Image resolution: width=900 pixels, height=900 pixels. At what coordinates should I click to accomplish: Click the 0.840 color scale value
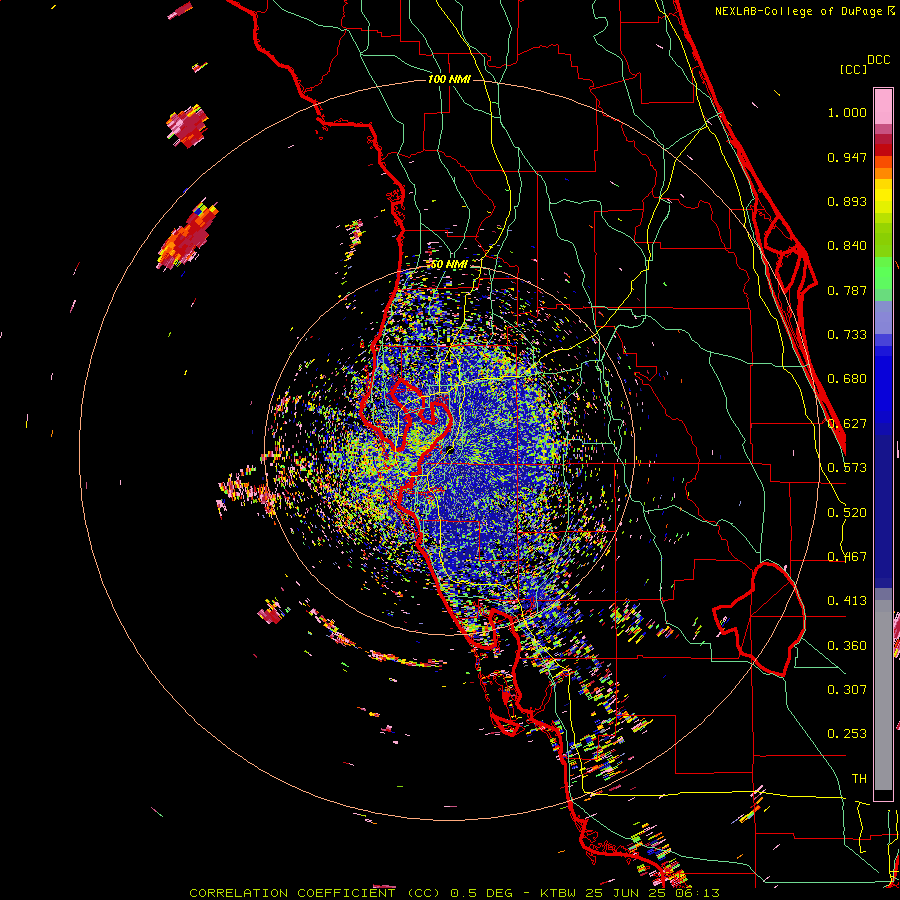(x=847, y=246)
